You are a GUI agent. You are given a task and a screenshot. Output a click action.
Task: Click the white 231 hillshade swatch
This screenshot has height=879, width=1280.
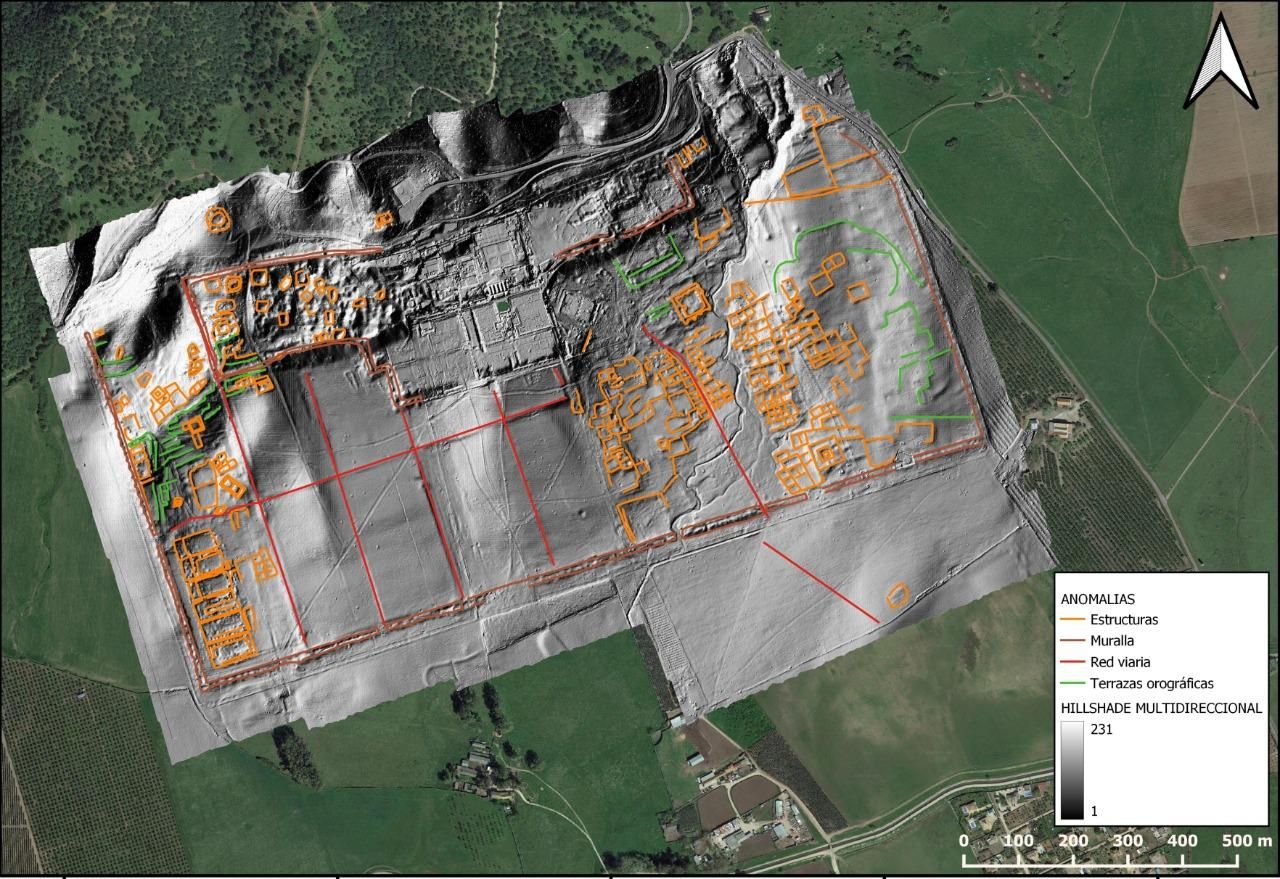click(x=1073, y=728)
